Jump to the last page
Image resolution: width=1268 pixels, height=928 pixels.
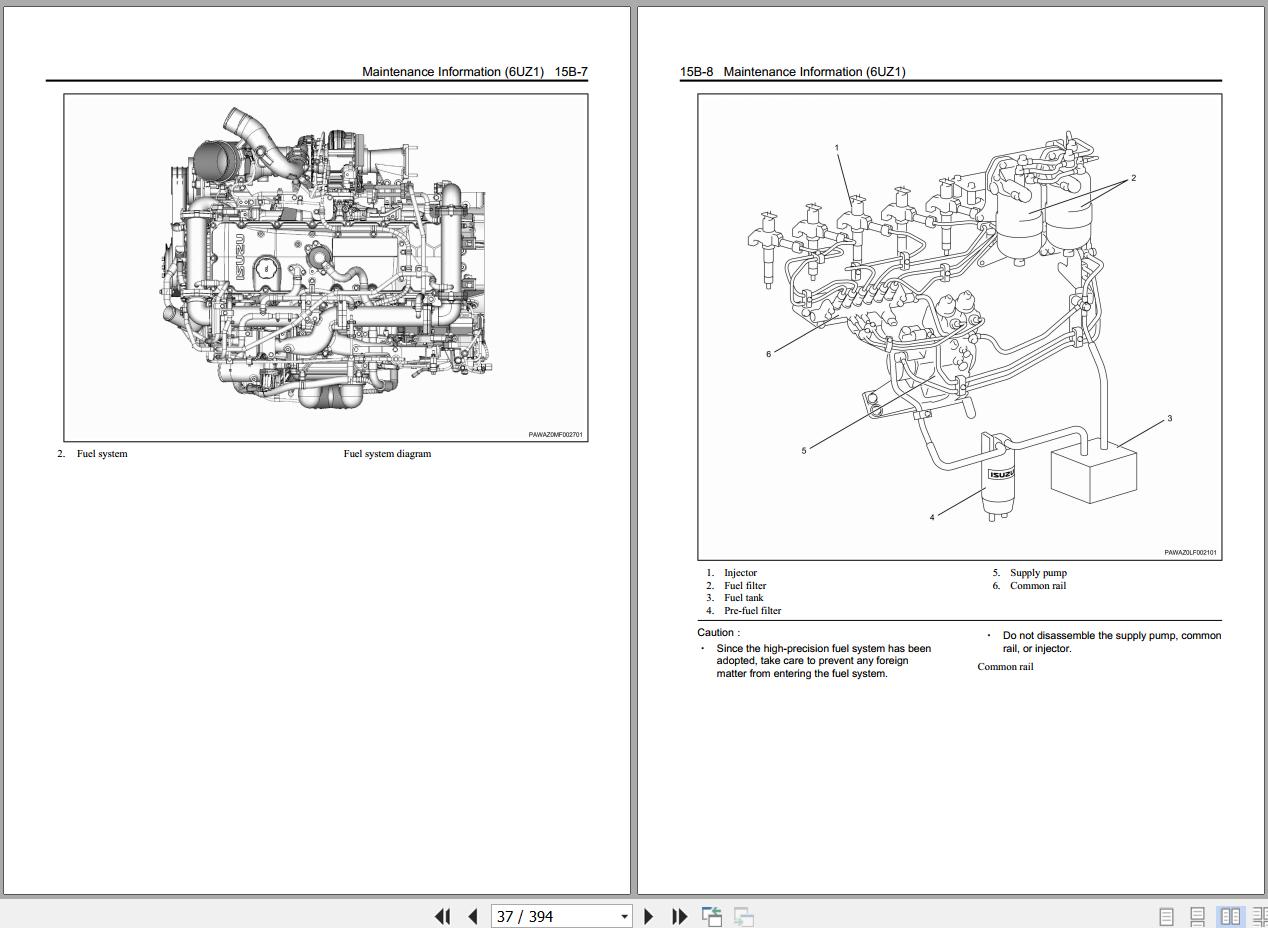click(x=679, y=916)
